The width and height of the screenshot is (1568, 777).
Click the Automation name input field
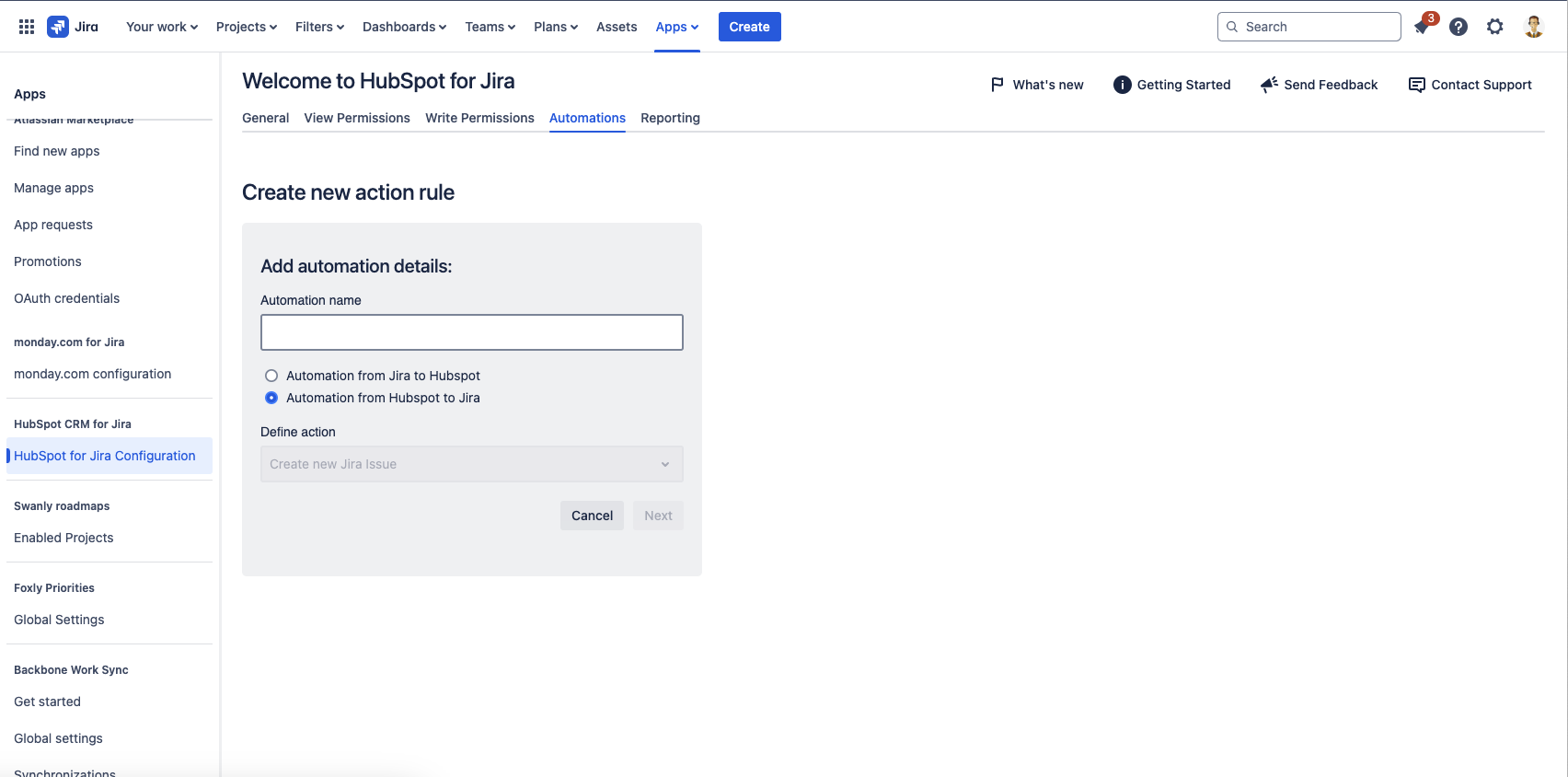(x=472, y=332)
